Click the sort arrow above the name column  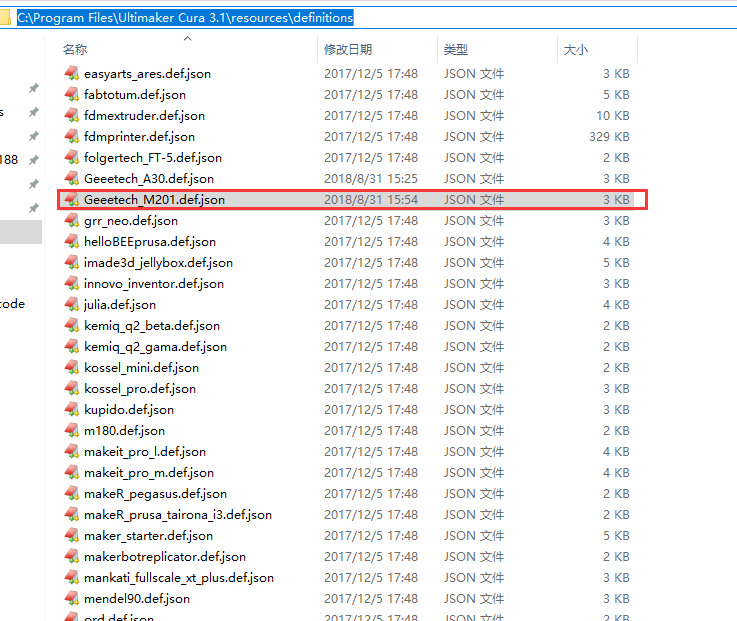[x=188, y=39]
